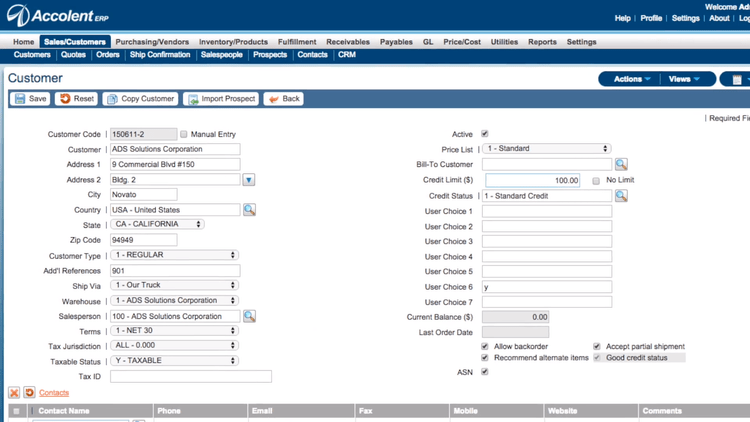Open the Quotes submenu

73,55
